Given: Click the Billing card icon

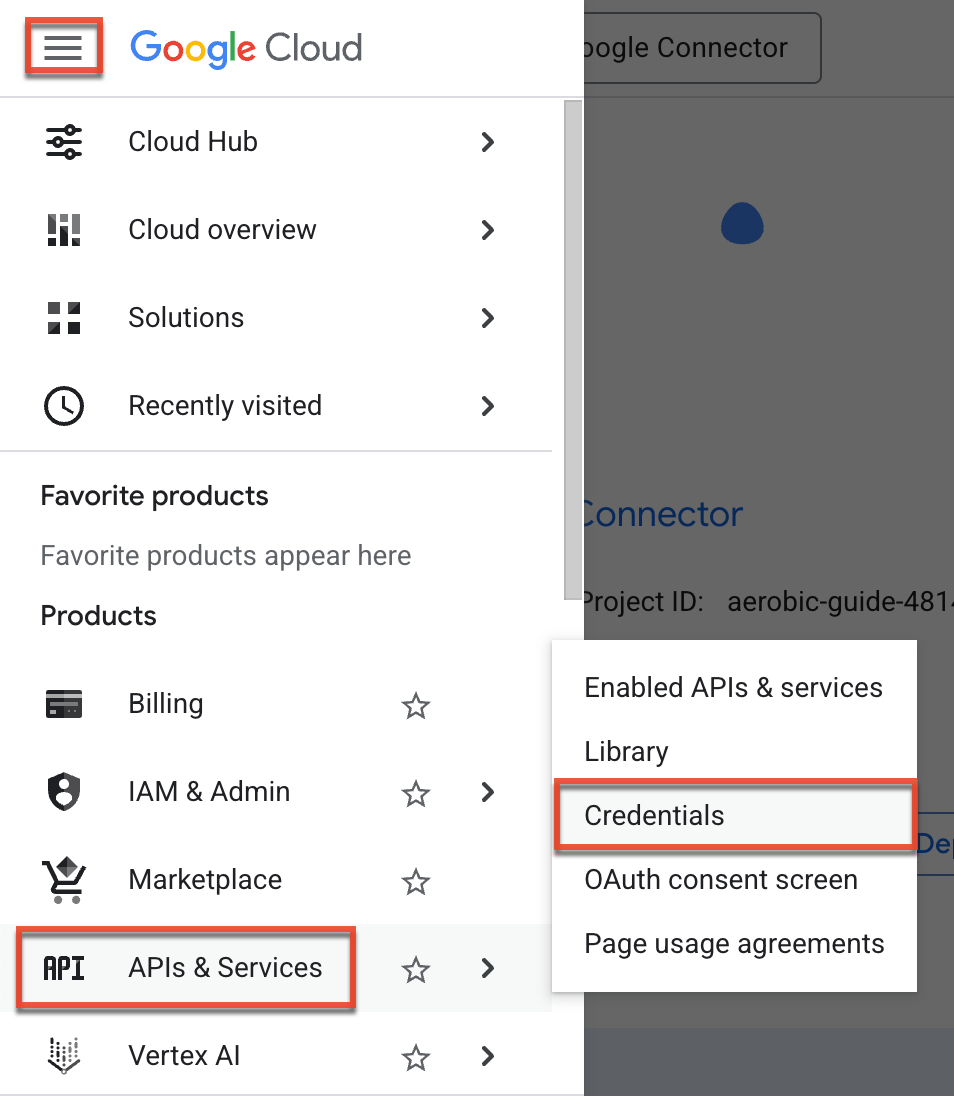Looking at the screenshot, I should pos(64,704).
